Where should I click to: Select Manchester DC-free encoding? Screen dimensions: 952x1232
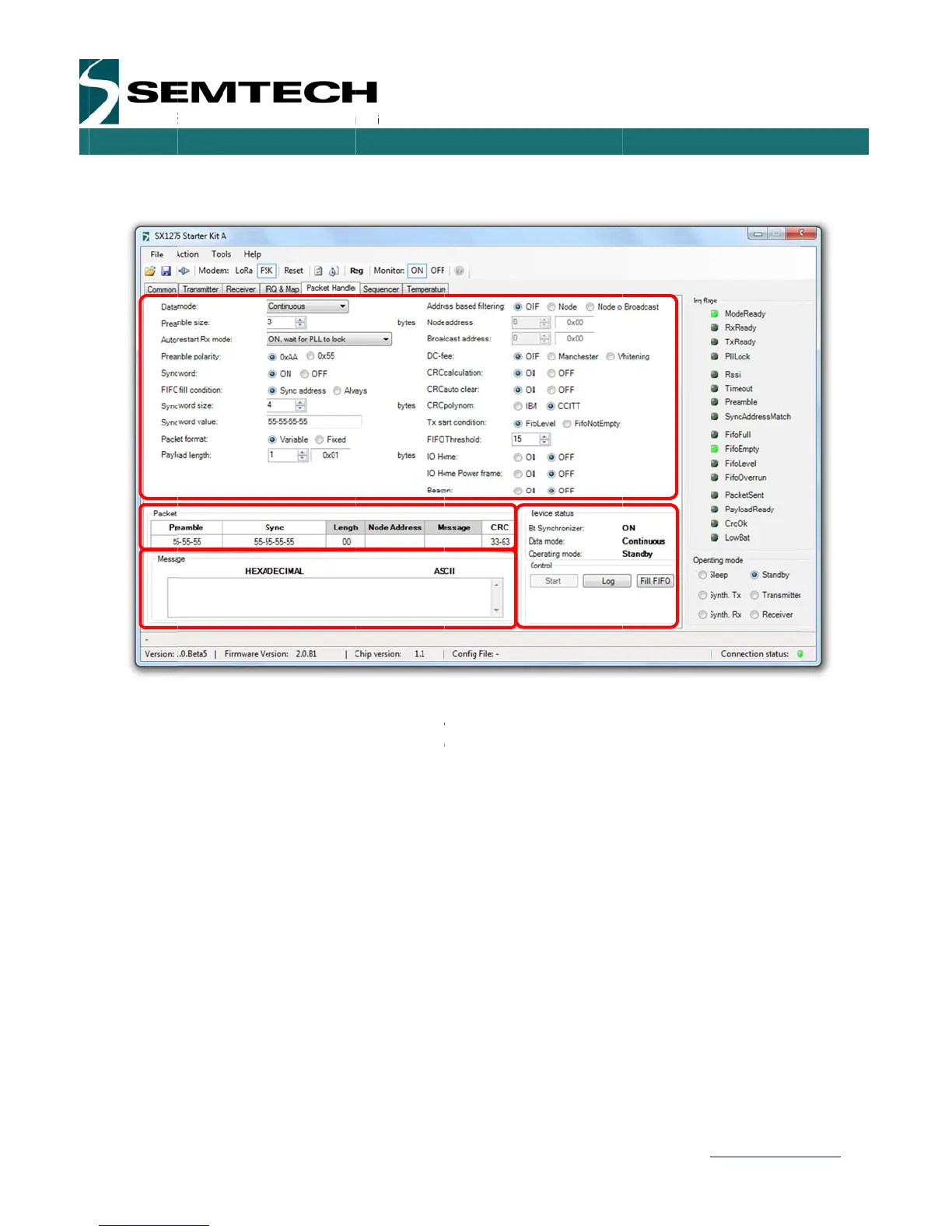[551, 357]
